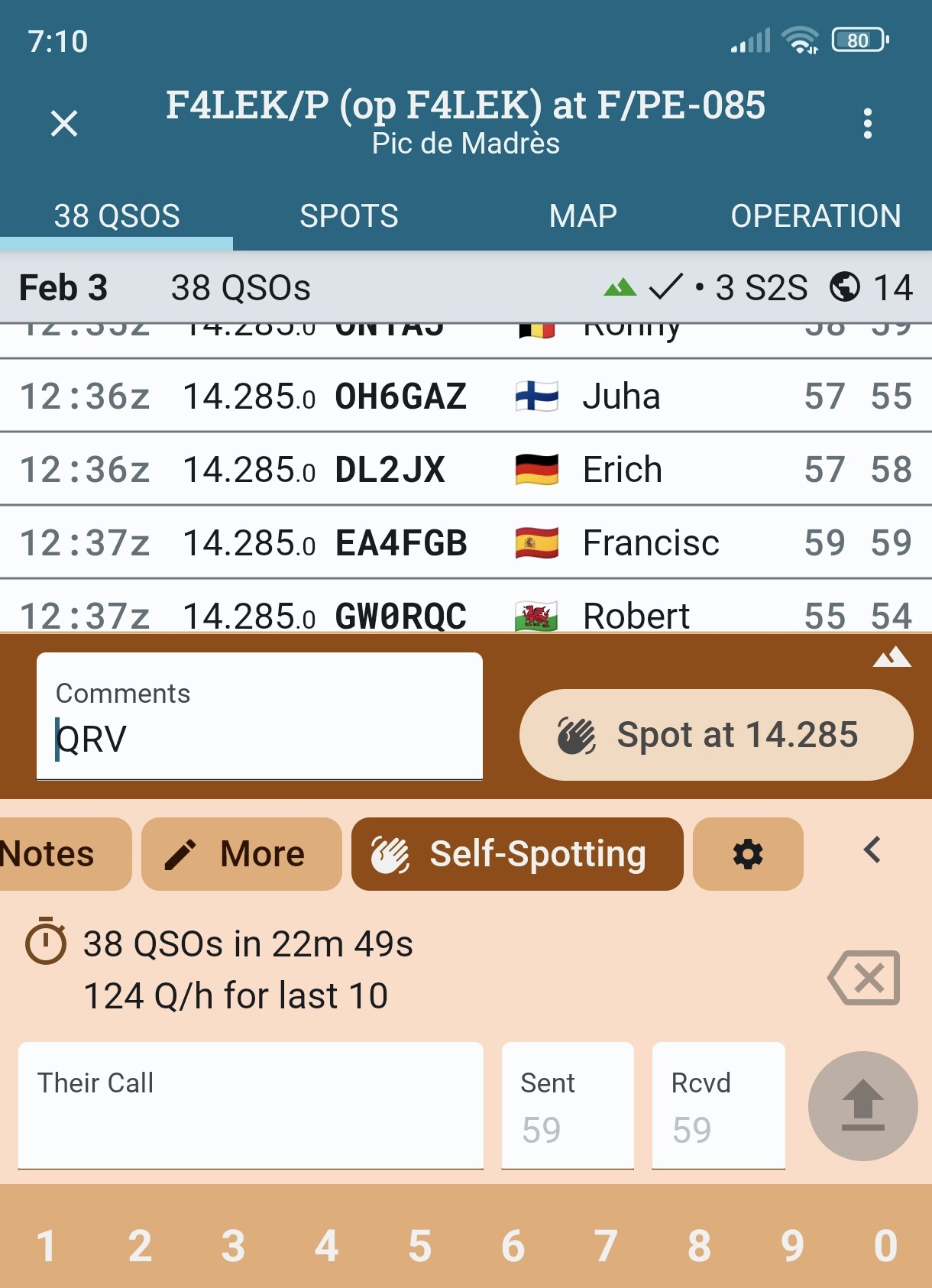
Task: Tap the SOTA mountain icon above spot button
Action: [x=892, y=658]
